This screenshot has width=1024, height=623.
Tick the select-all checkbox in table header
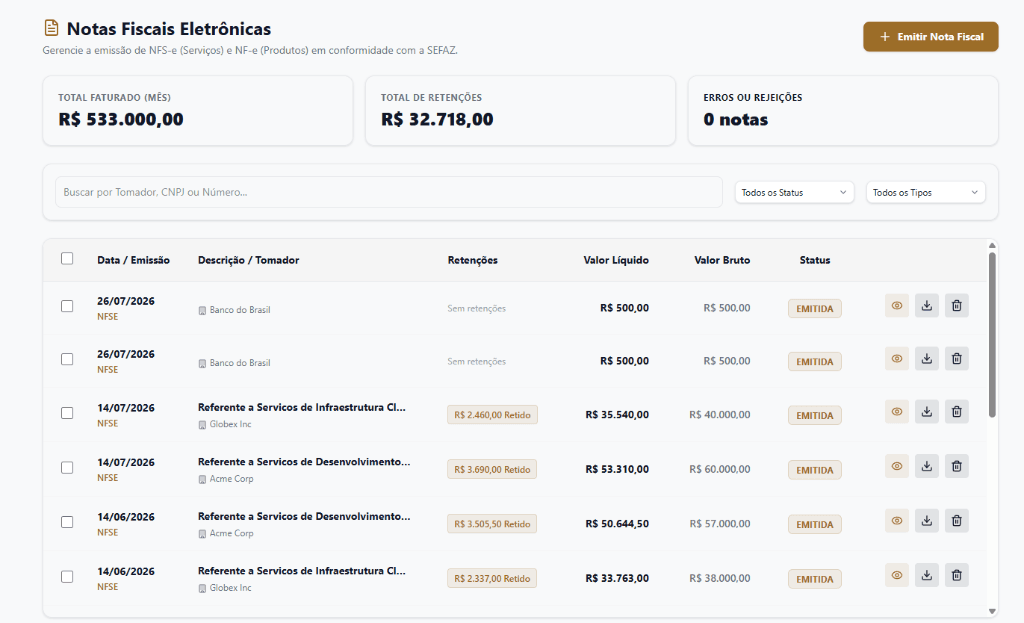(67, 259)
